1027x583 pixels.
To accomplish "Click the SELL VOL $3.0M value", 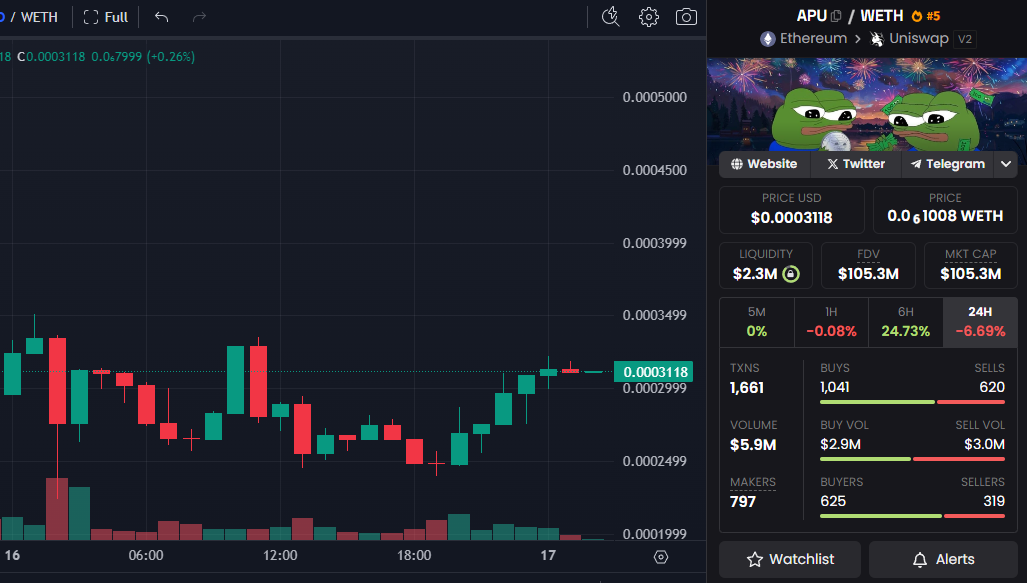I will 984,444.
